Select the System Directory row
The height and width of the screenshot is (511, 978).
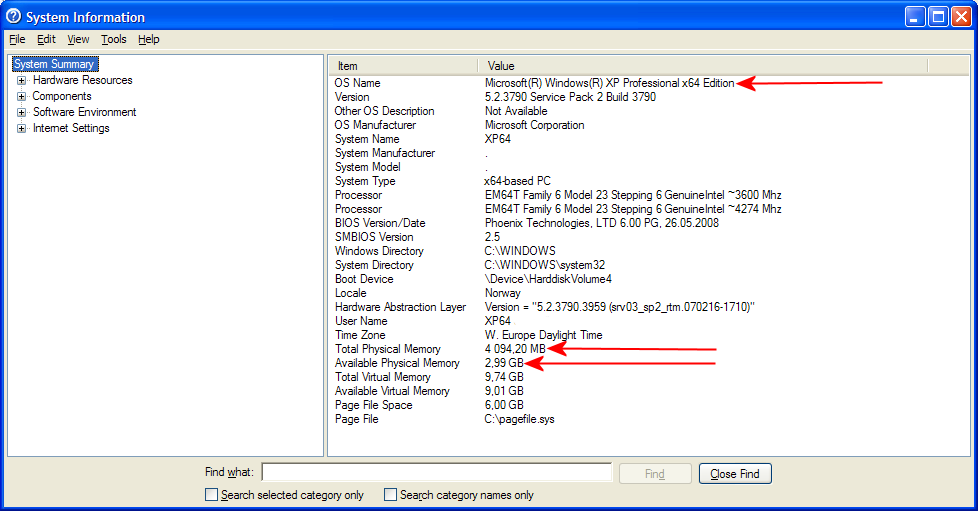coord(649,265)
